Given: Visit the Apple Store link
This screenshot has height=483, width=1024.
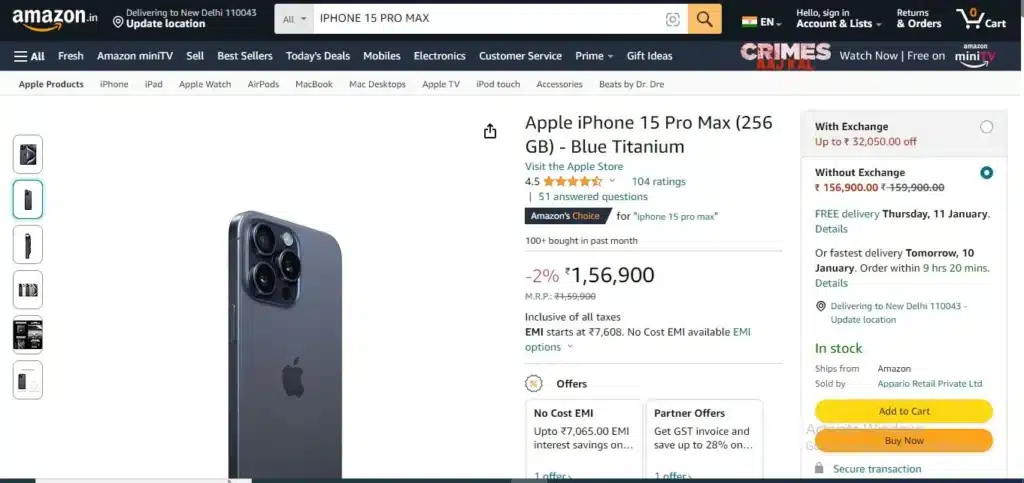Looking at the screenshot, I should [x=574, y=166].
